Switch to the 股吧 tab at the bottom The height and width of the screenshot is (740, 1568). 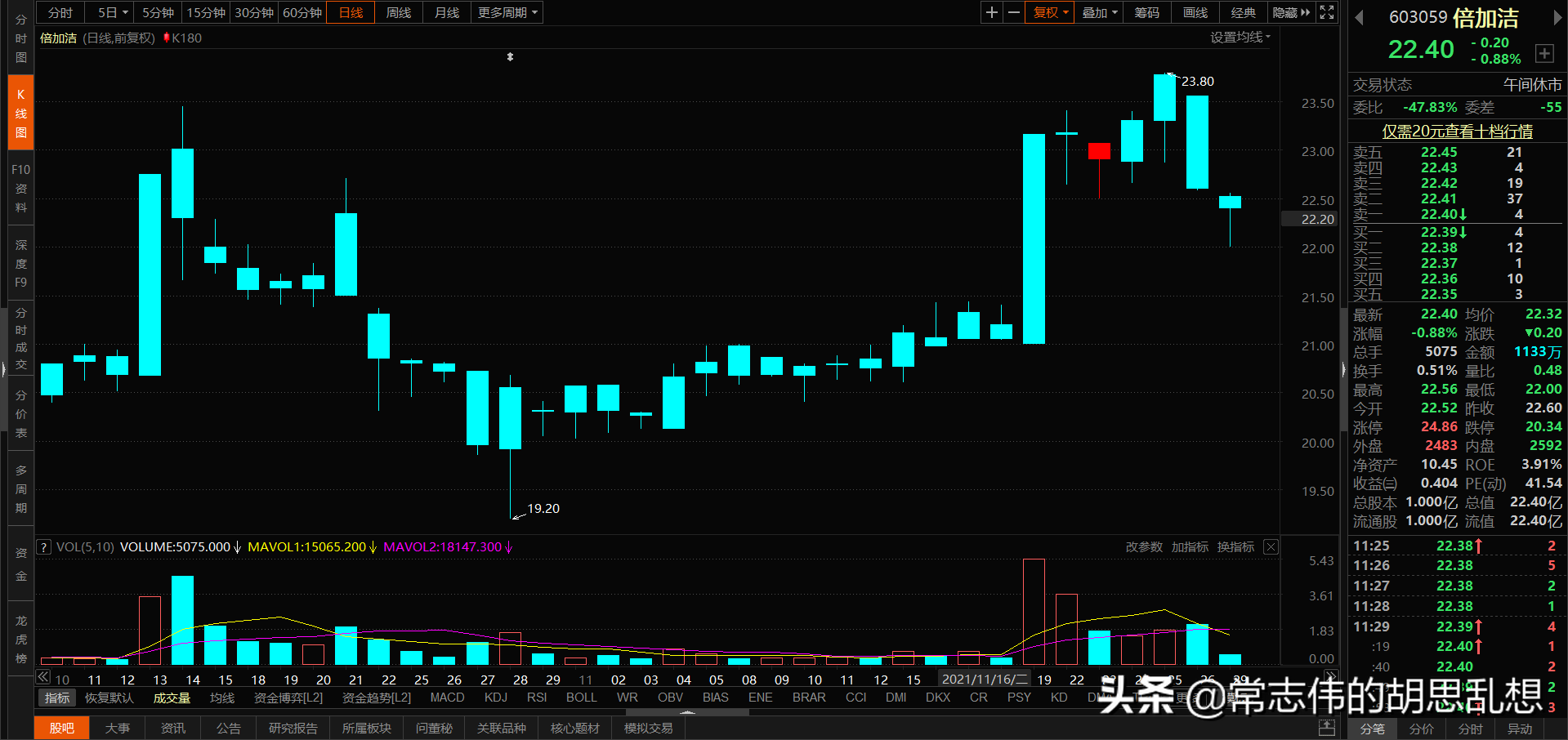61,727
